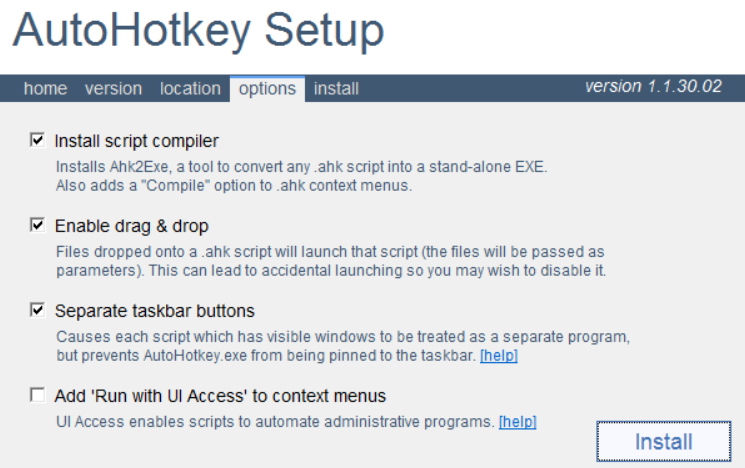Select the options tab
The height and width of the screenshot is (468, 745).
coord(267,89)
